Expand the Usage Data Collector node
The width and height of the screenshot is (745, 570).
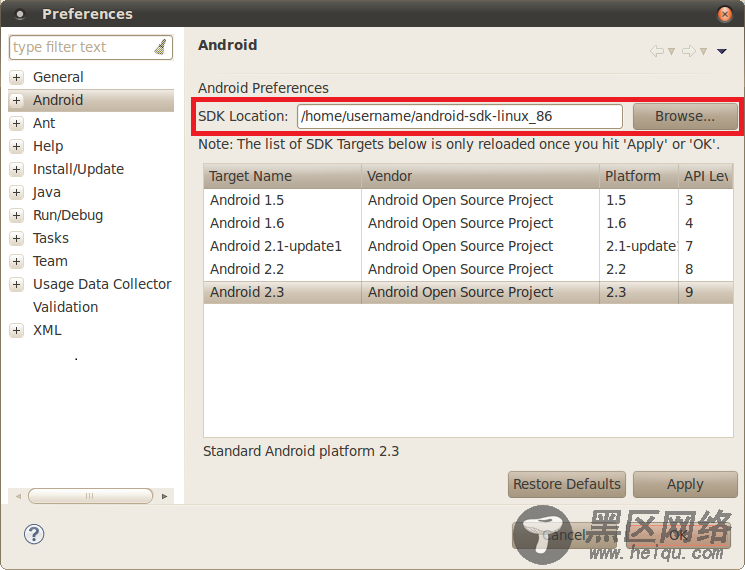pos(17,285)
